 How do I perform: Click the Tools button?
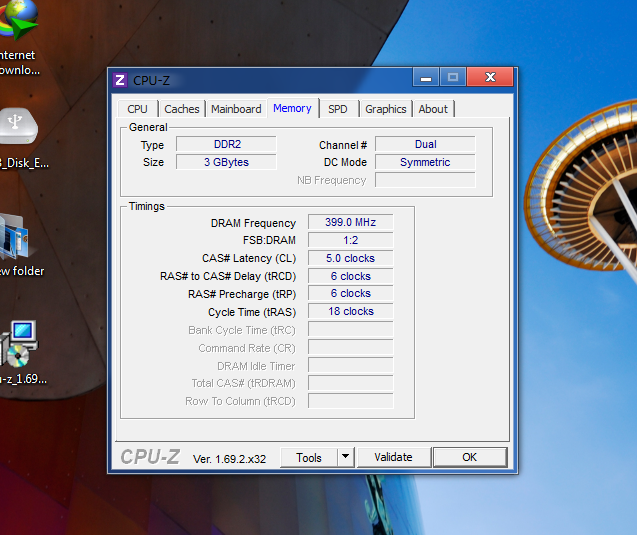[x=309, y=457]
